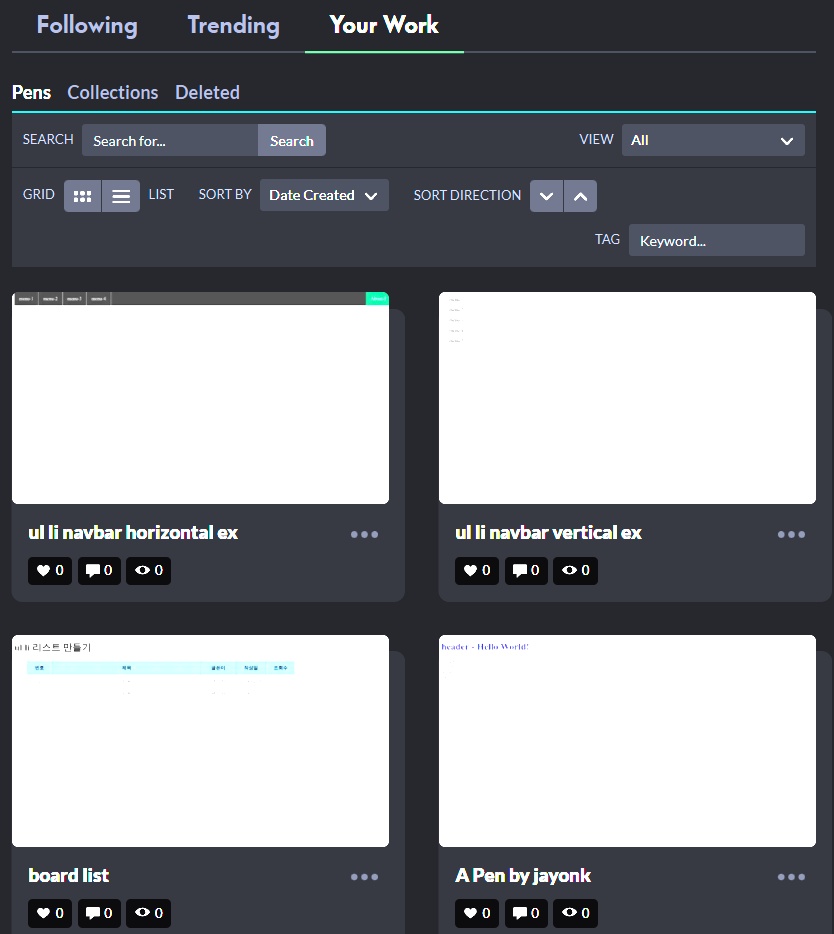Open the ellipsis options menu on "ul li navbar vertical ex"
This screenshot has height=934, width=834.
tap(791, 534)
